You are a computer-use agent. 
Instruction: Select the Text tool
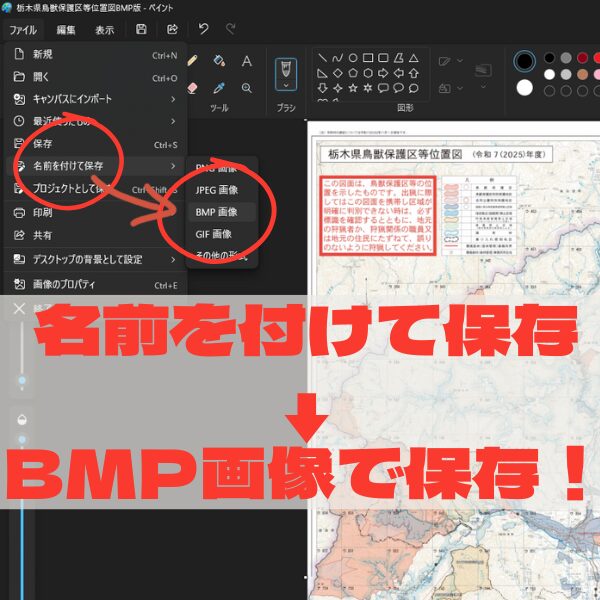(x=247, y=62)
